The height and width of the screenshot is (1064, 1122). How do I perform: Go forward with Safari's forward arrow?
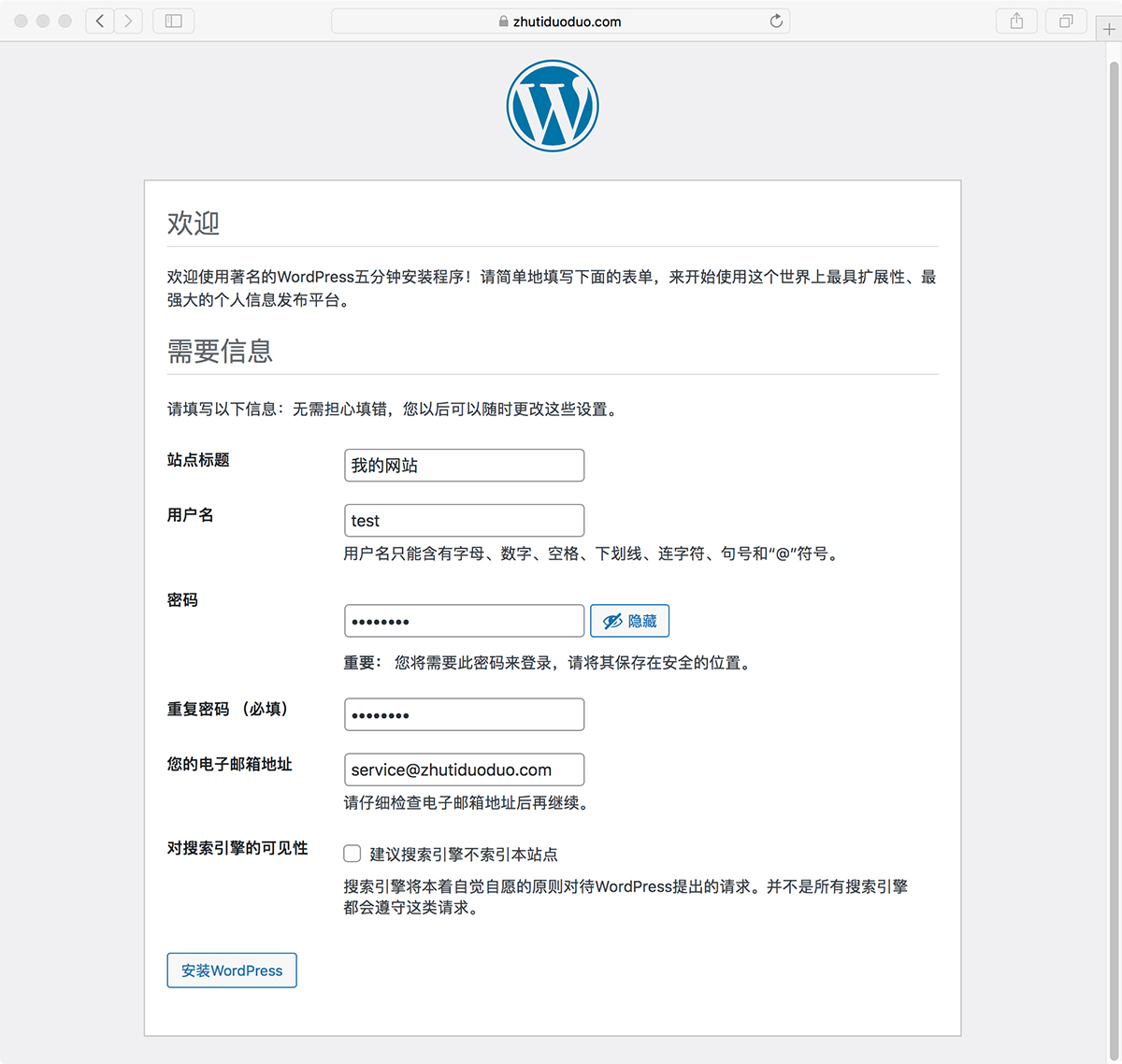(128, 21)
